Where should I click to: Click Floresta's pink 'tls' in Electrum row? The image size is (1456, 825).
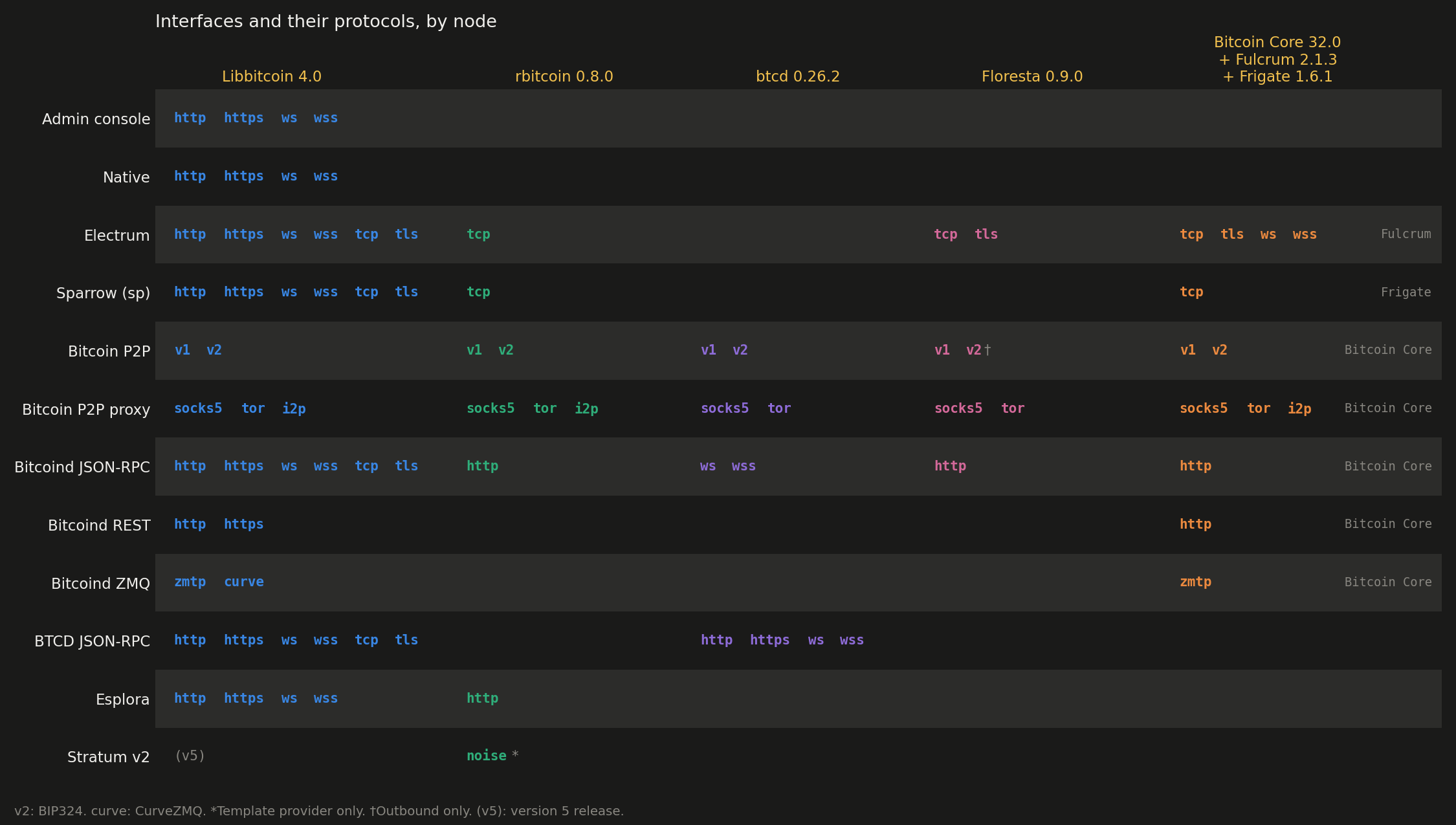click(x=986, y=234)
